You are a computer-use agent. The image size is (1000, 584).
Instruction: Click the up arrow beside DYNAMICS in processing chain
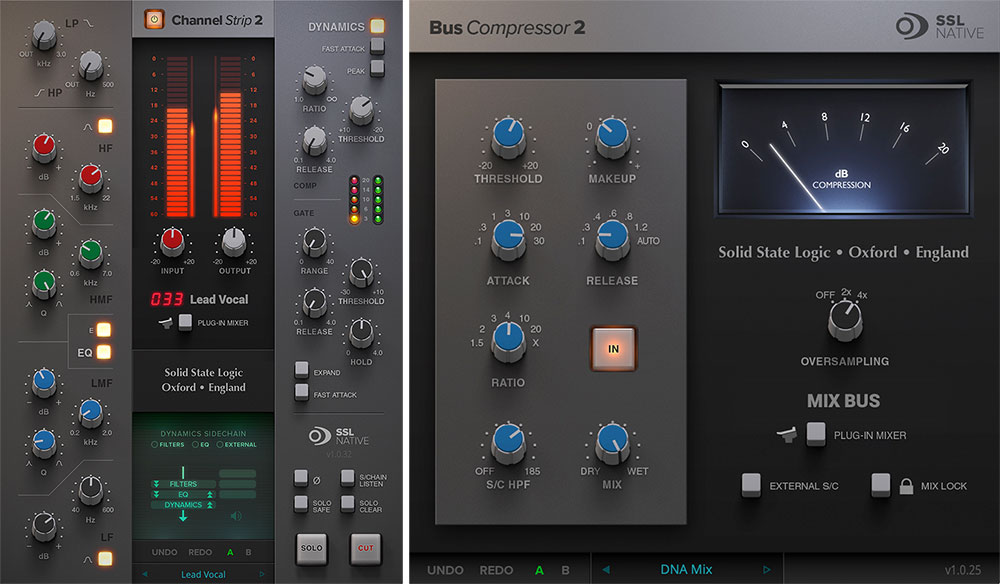(x=210, y=505)
